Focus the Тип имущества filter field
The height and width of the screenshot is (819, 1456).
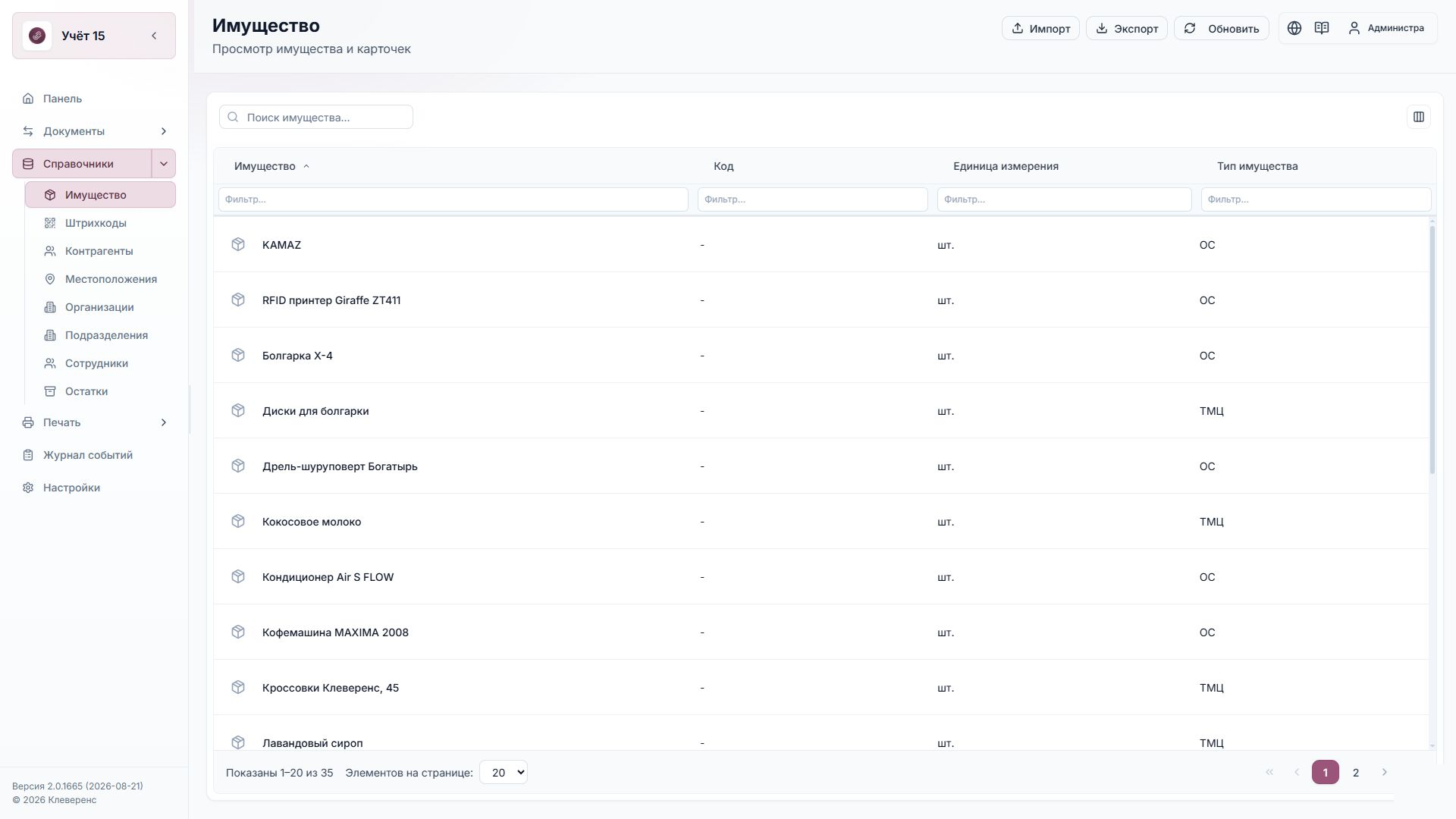[1316, 199]
